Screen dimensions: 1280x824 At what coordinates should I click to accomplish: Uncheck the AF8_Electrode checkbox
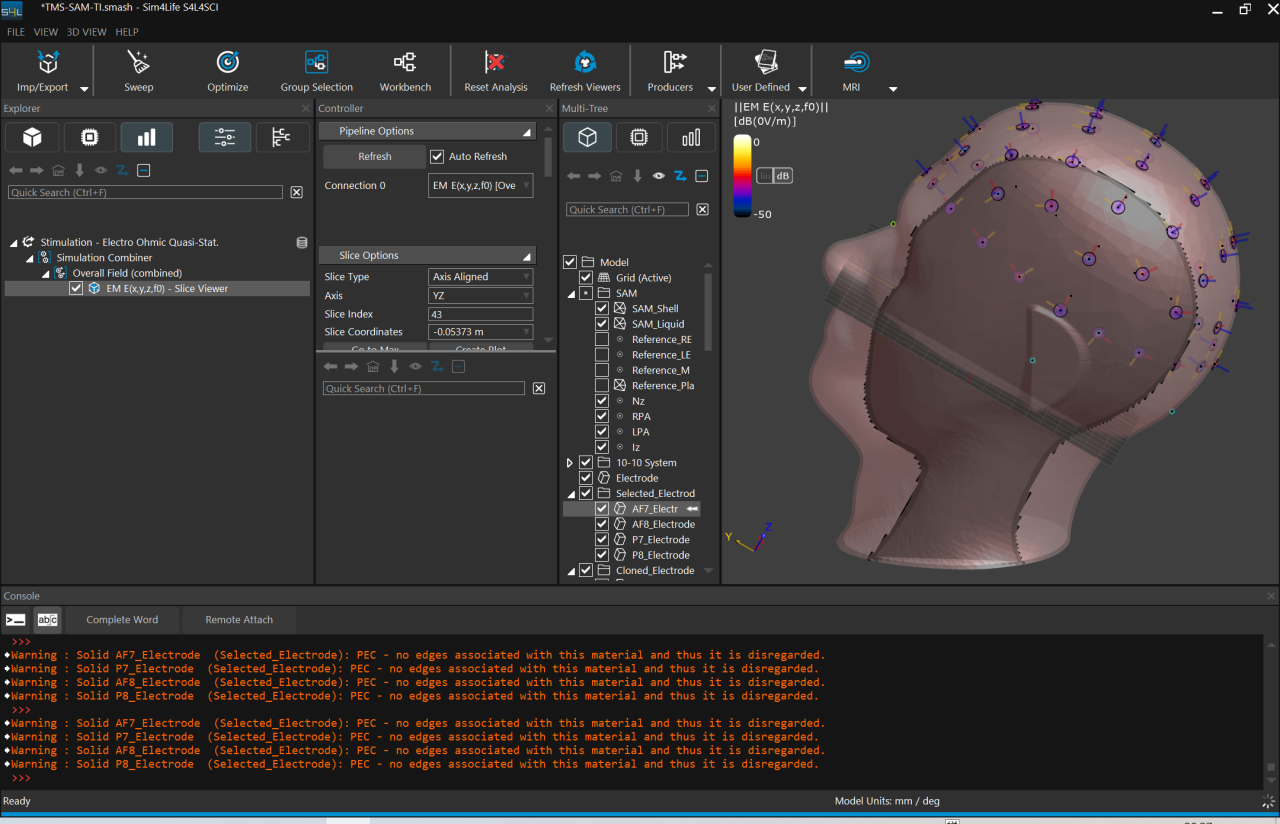tap(602, 524)
